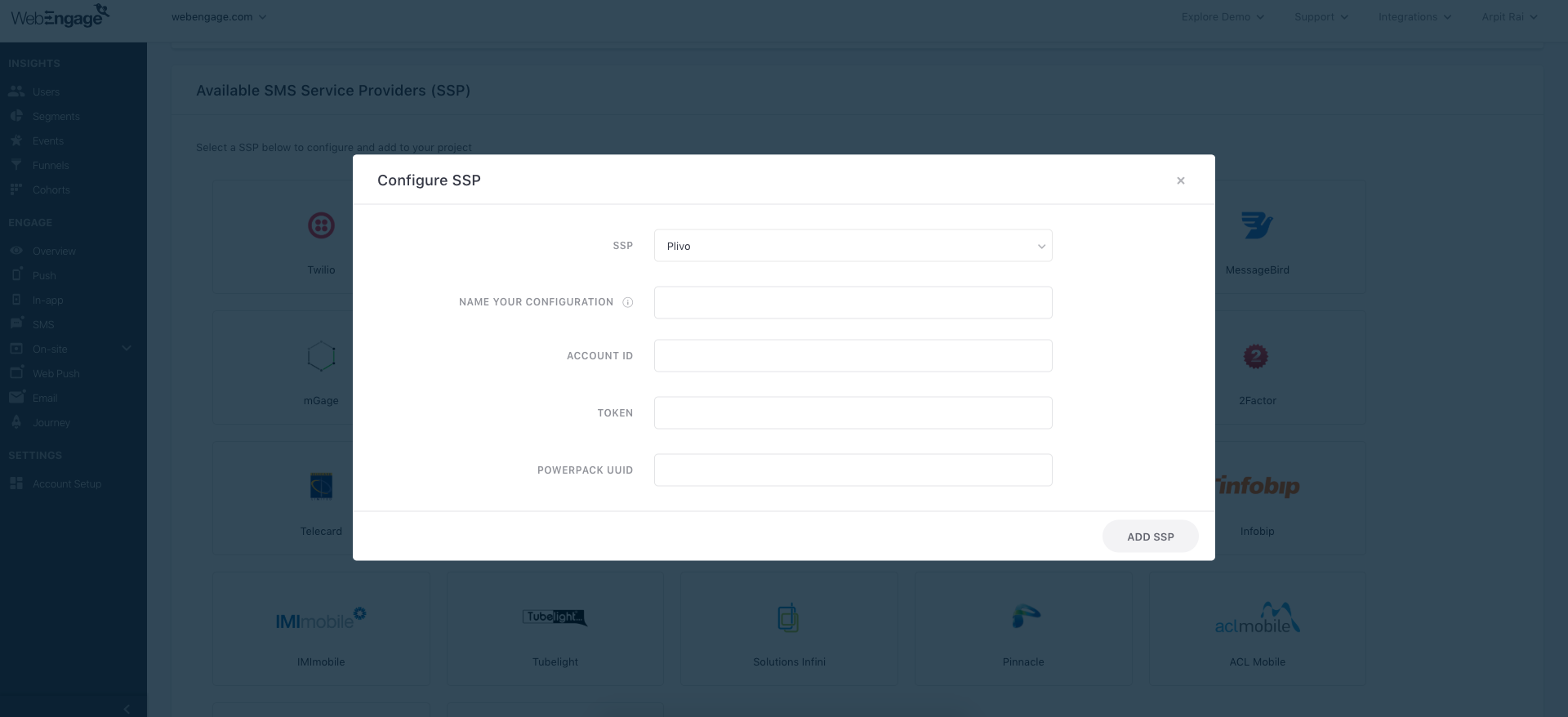Click the Funnels funnel icon
Image resolution: width=1568 pixels, height=717 pixels.
click(16, 165)
